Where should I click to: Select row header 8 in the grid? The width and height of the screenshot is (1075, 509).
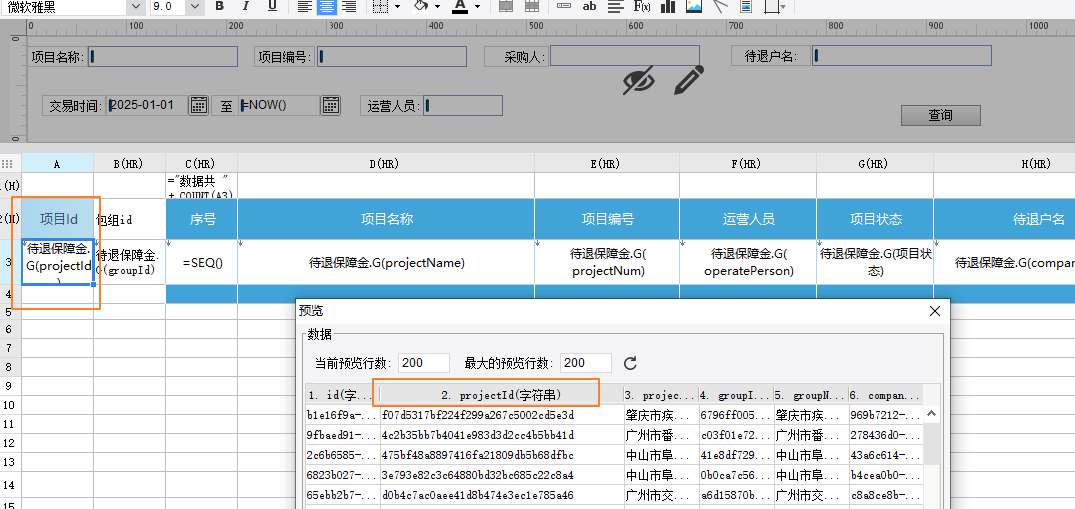tap(10, 367)
